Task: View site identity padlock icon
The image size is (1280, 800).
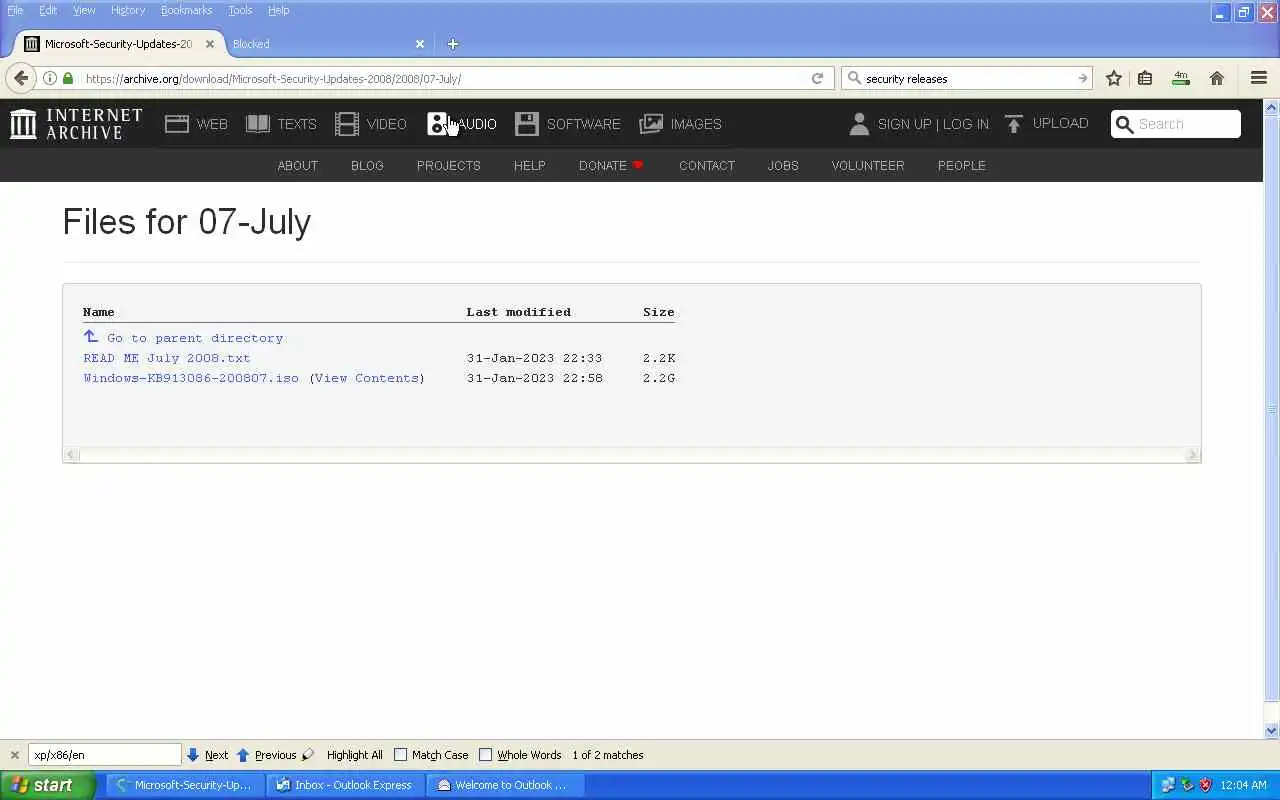Action: [68, 78]
